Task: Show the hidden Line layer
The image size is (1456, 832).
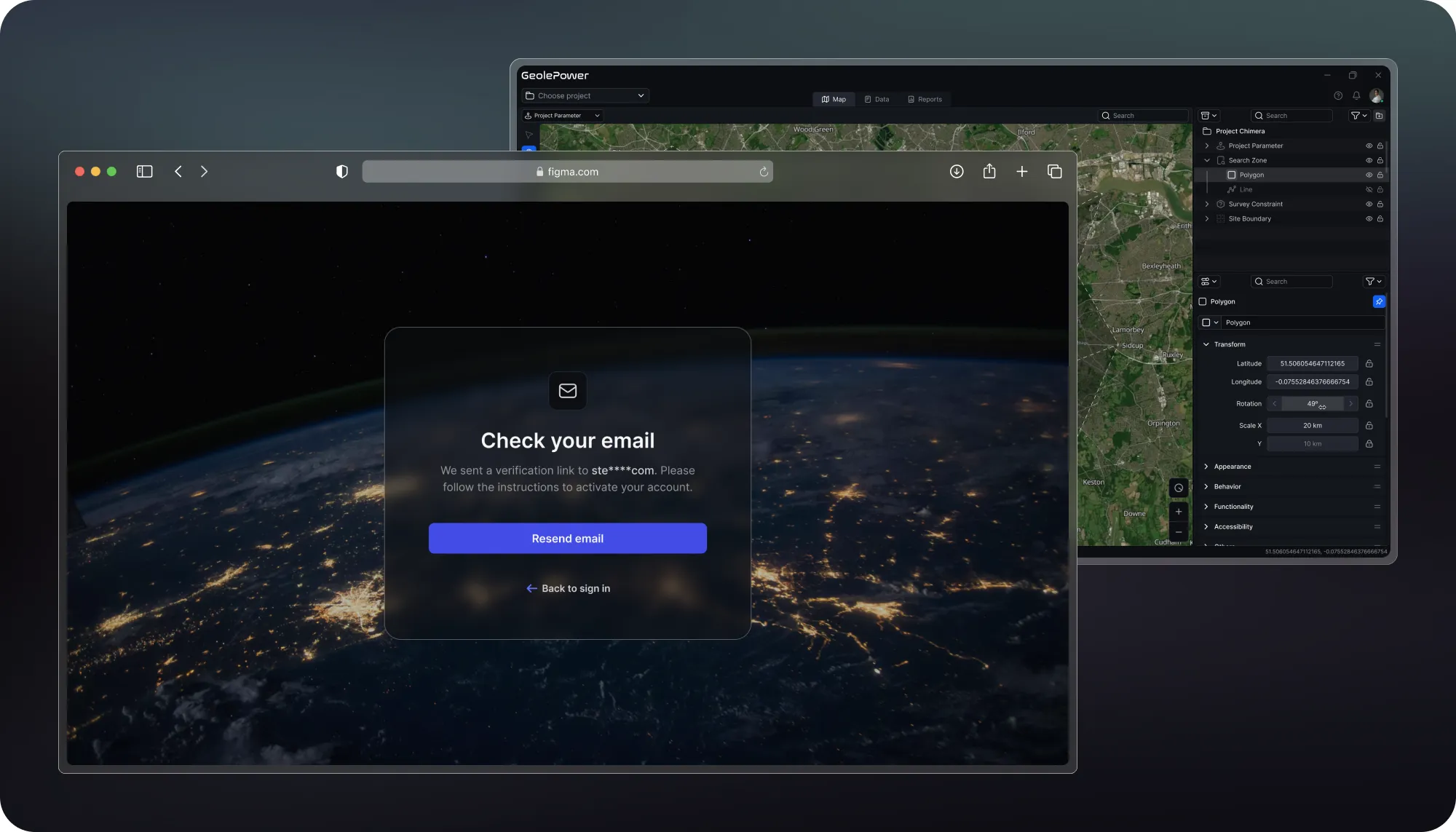Action: pos(1369,189)
